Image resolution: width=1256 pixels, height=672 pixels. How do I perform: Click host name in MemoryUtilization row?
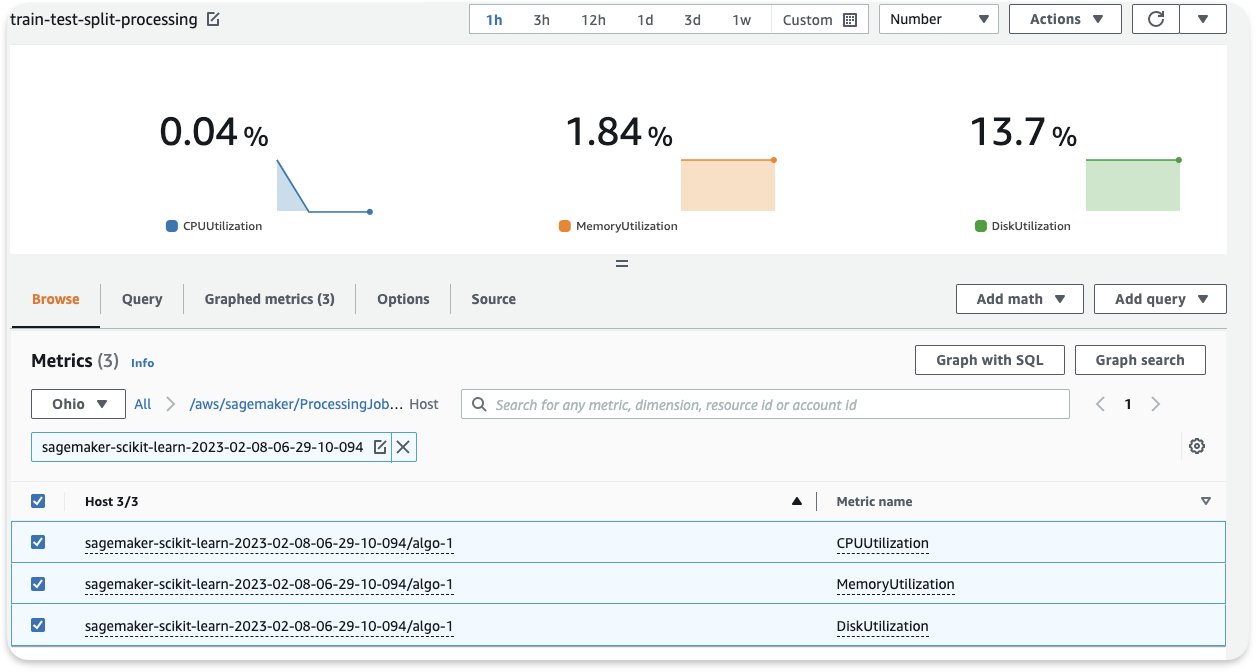point(269,584)
